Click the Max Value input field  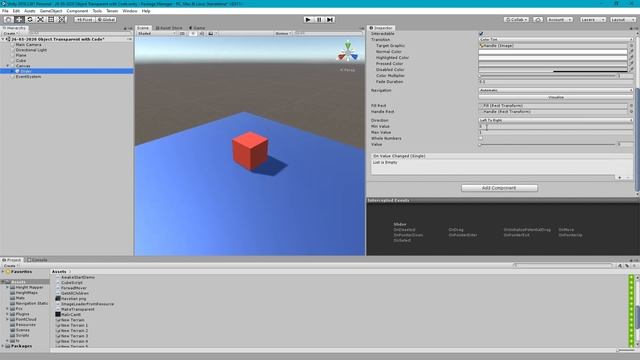[556, 133]
